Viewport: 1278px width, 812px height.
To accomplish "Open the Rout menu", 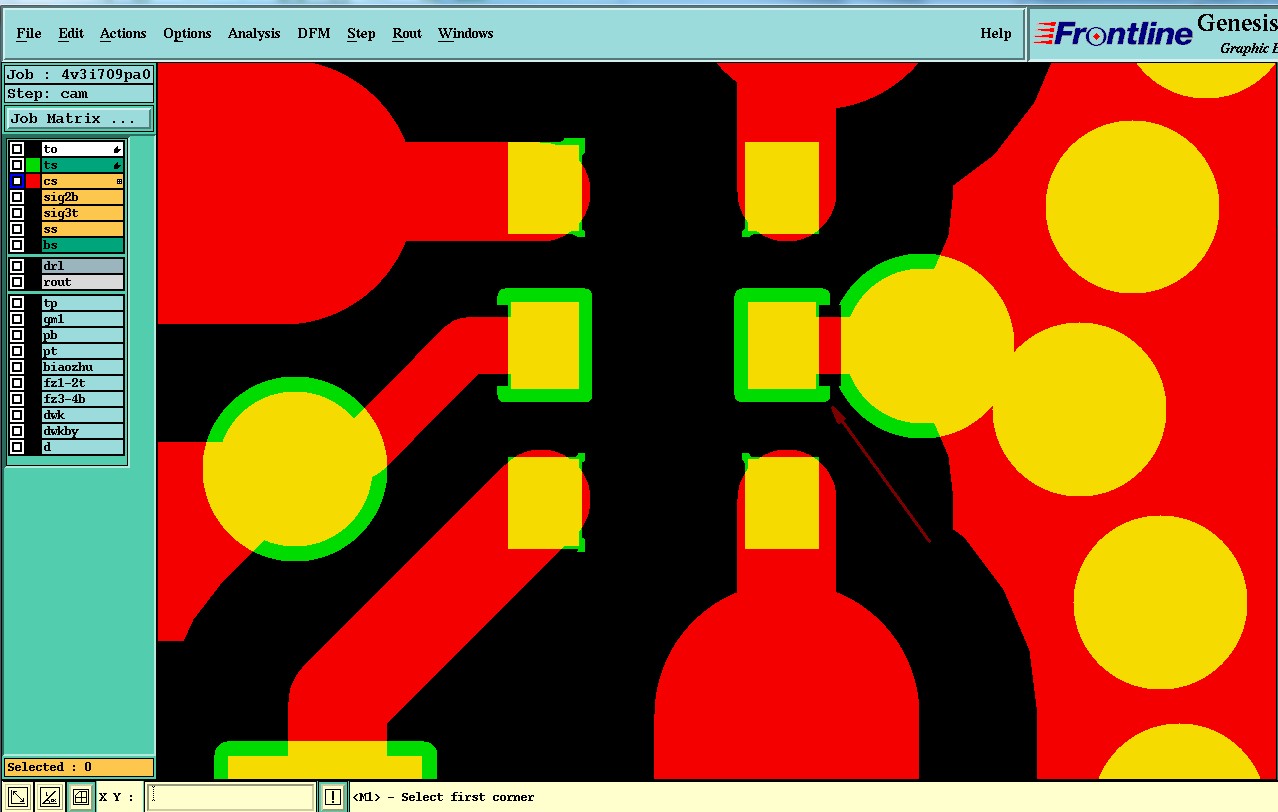I will point(407,33).
